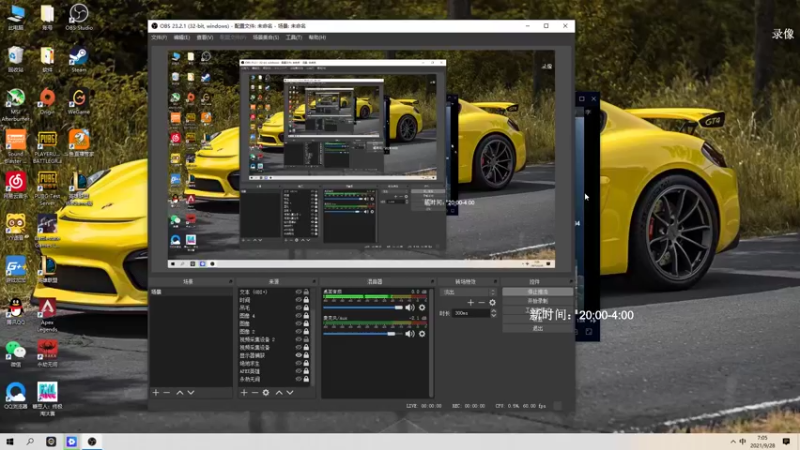Mute the 麦克风/Aux speaker icon
The height and width of the screenshot is (450, 800).
[410, 334]
